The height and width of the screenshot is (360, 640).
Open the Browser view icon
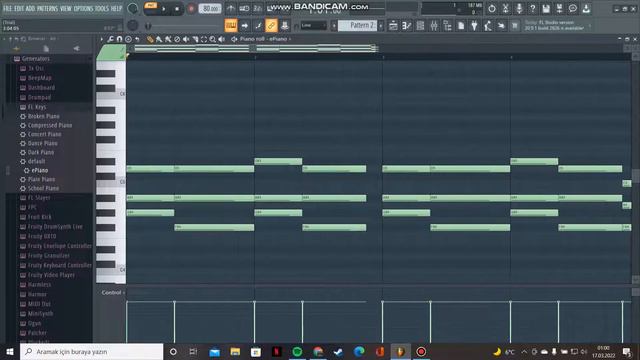(447, 26)
